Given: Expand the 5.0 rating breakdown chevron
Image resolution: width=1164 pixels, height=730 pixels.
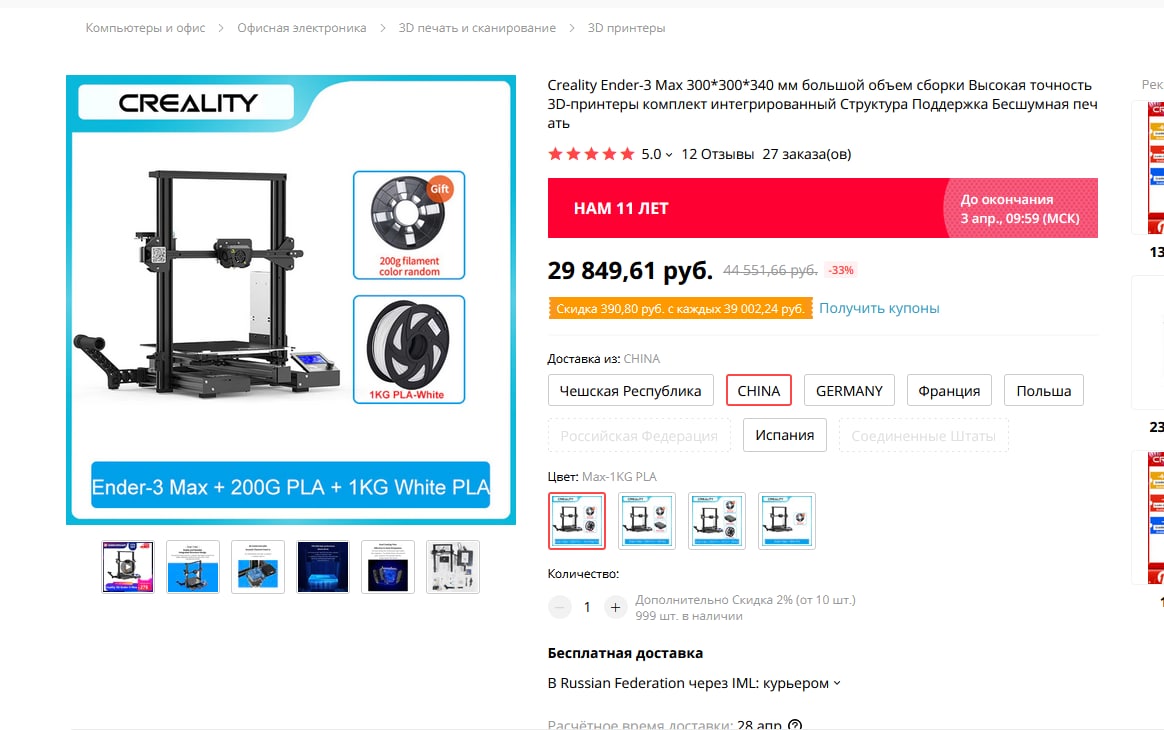Looking at the screenshot, I should pyautogui.click(x=669, y=154).
